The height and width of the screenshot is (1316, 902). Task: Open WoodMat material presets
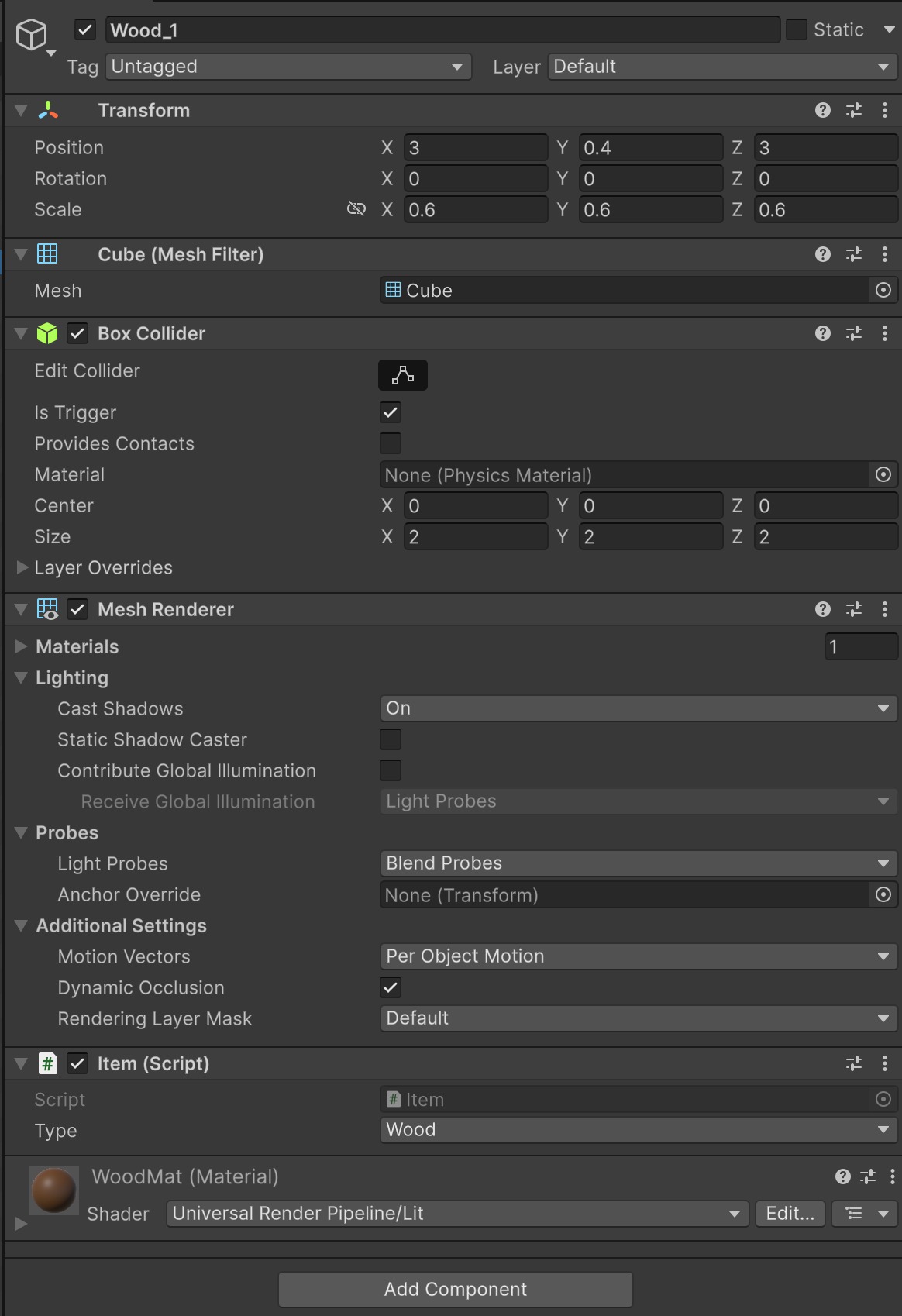coord(868,1176)
